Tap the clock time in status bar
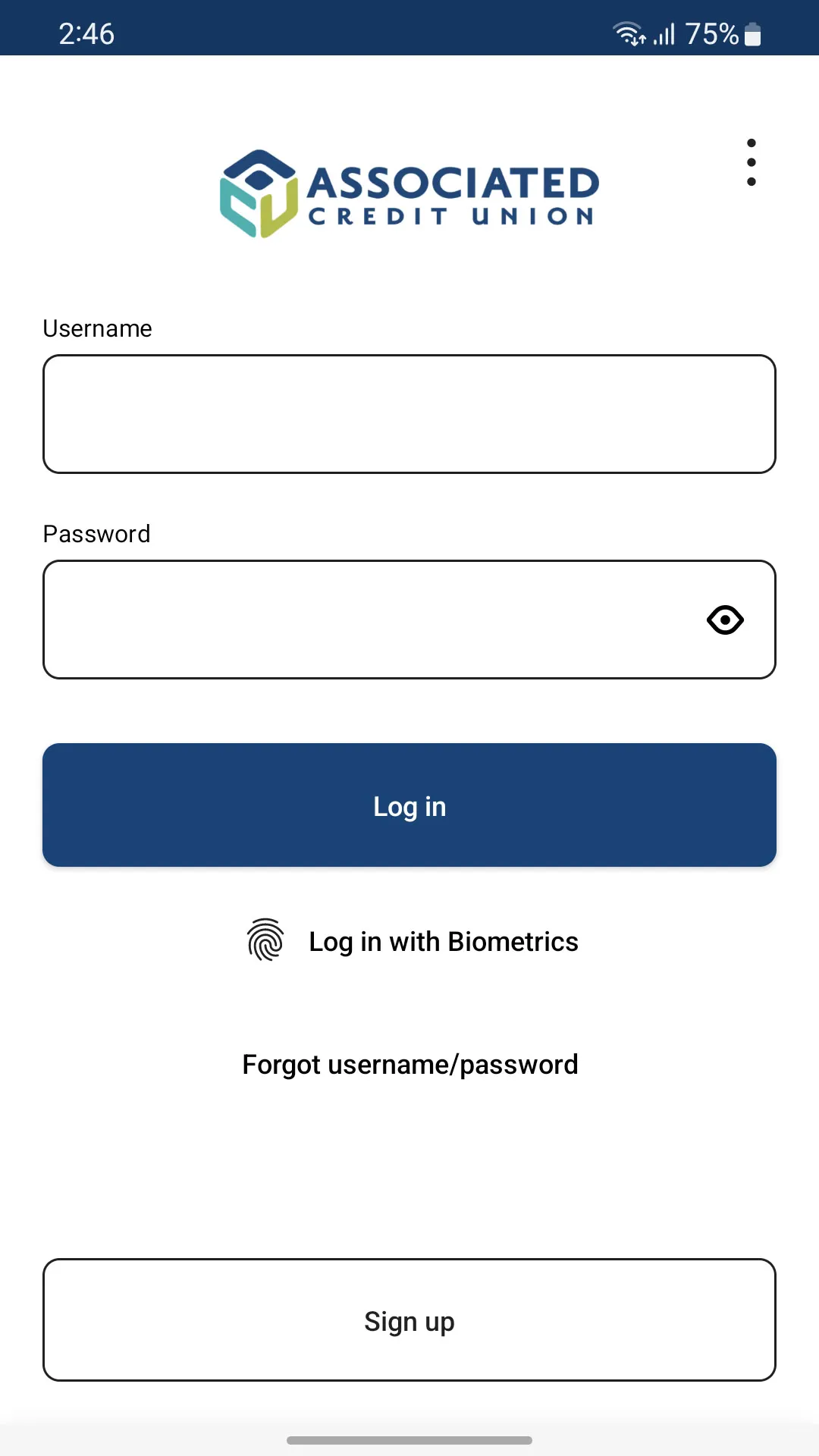Screen dimensions: 819x1456 point(86,34)
